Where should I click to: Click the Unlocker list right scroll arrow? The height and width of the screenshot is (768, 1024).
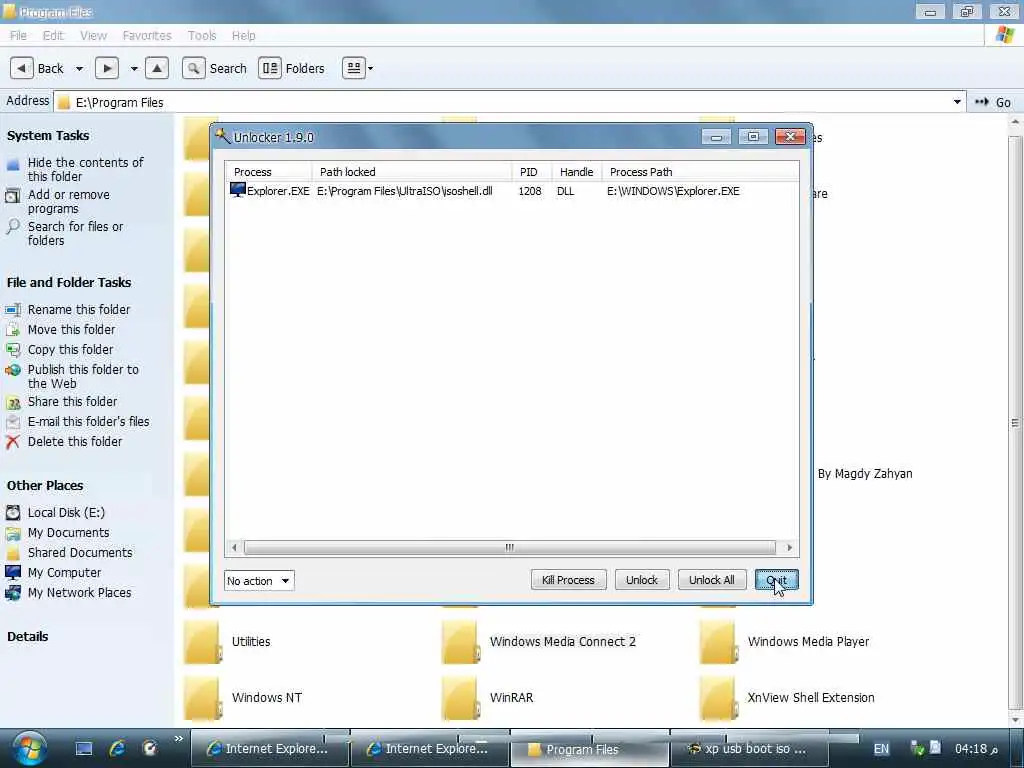pyautogui.click(x=790, y=547)
